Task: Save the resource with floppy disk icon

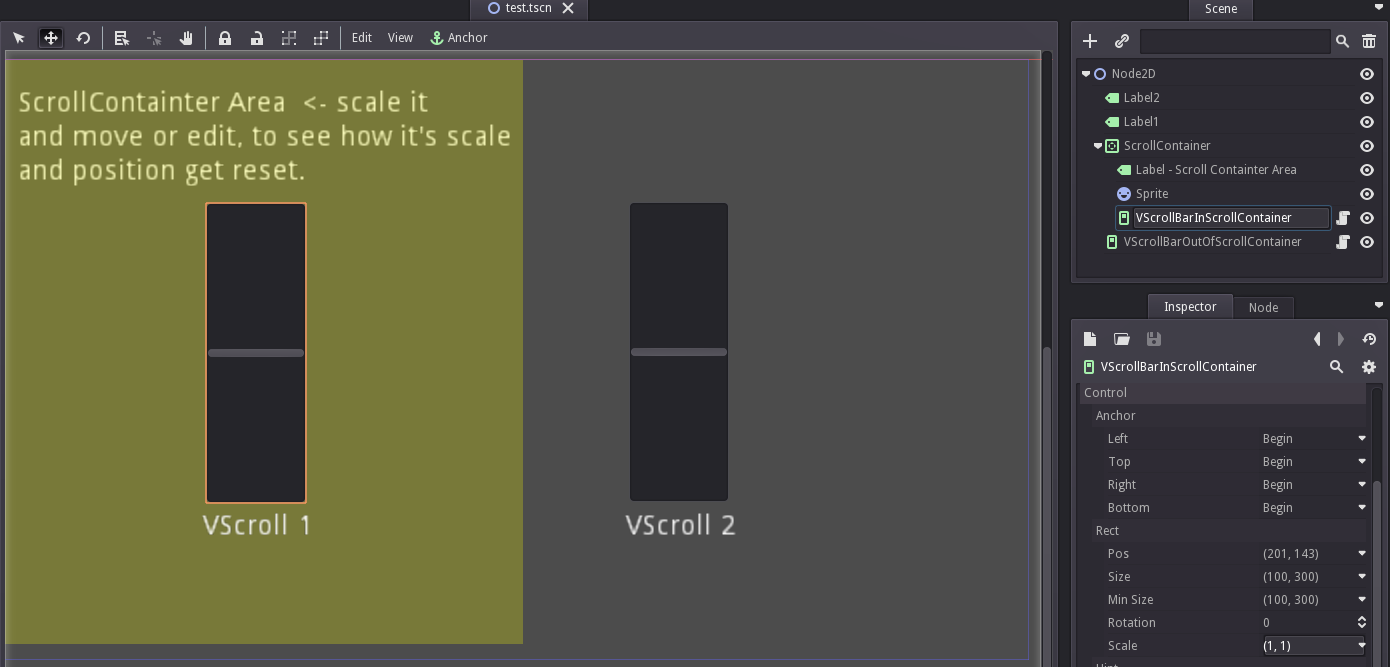Action: (1154, 339)
